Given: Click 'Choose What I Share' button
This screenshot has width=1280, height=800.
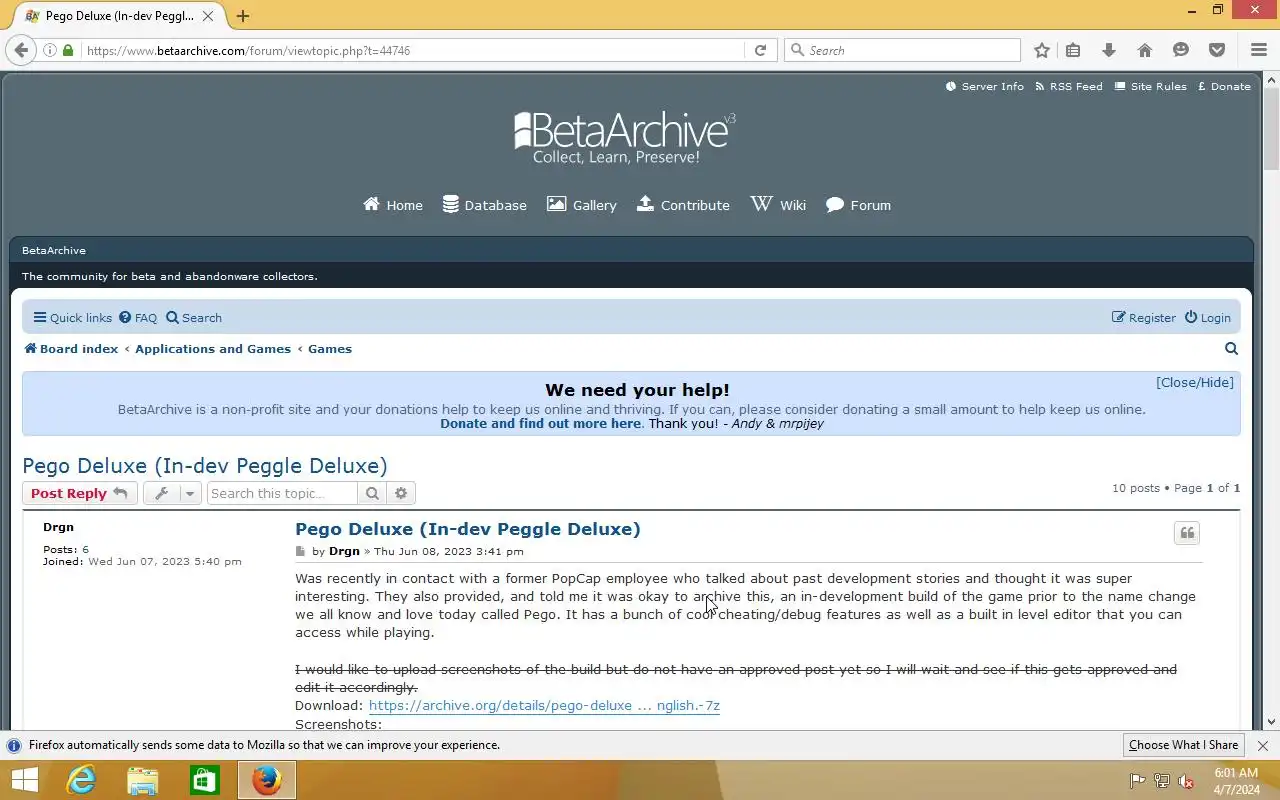Looking at the screenshot, I should 1183,745.
